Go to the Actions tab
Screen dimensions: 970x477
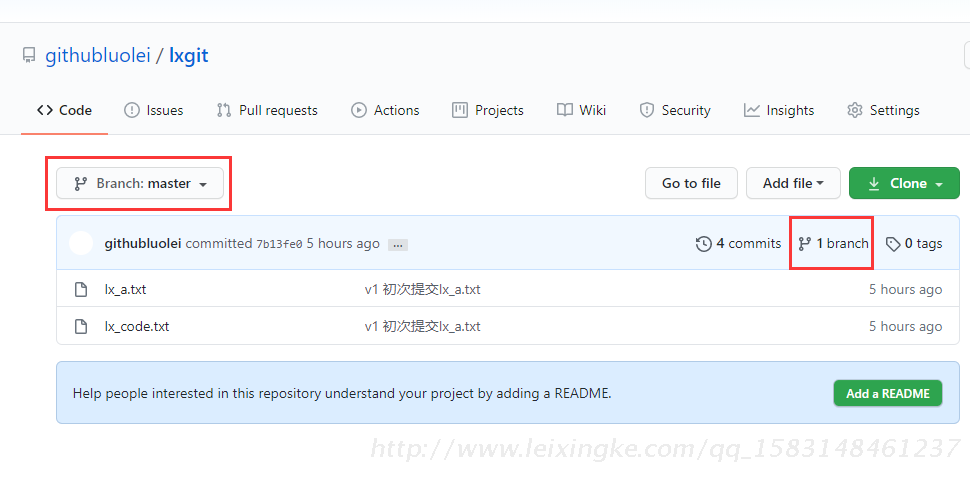(385, 111)
